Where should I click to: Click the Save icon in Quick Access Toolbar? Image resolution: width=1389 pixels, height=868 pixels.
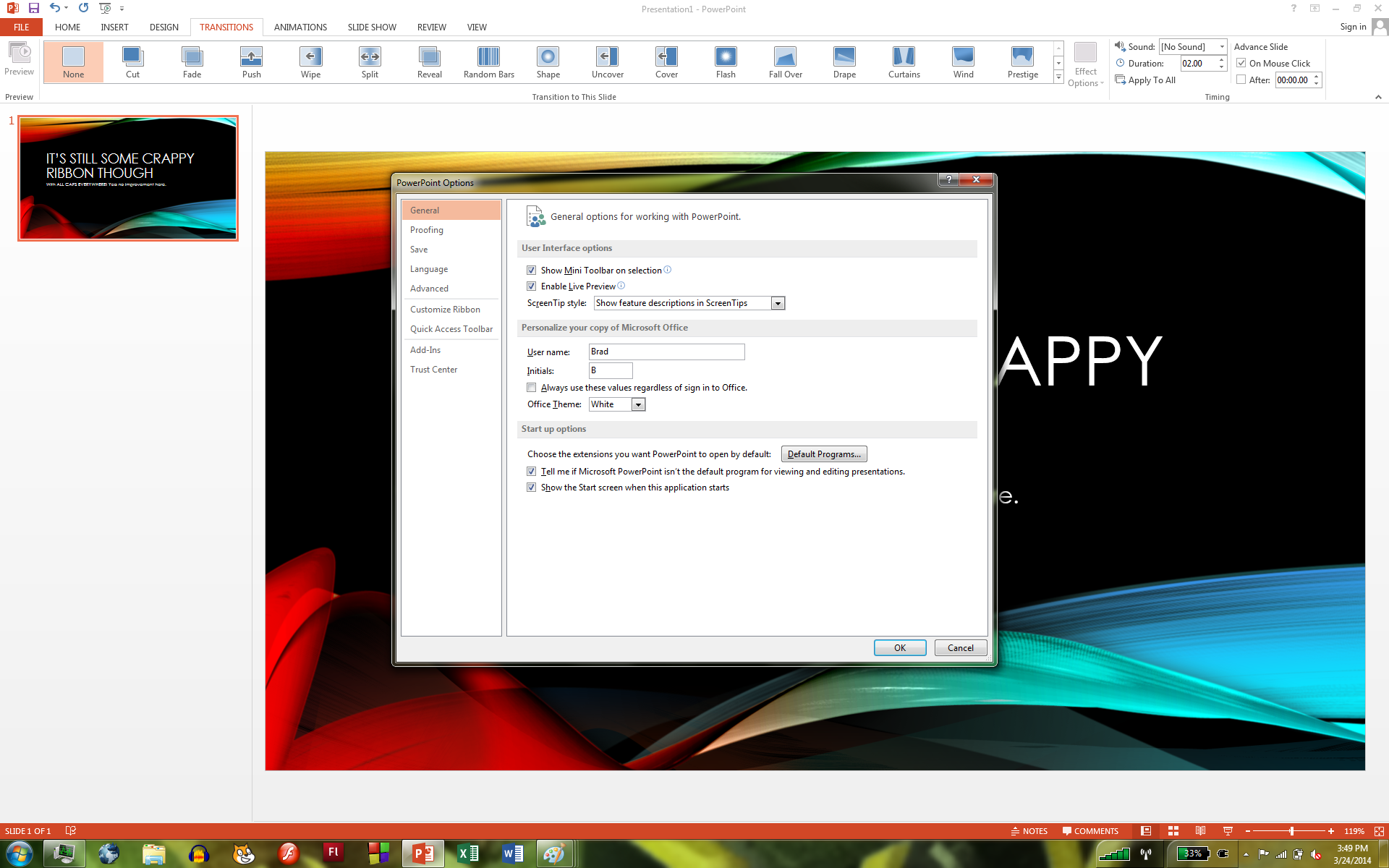coord(33,8)
